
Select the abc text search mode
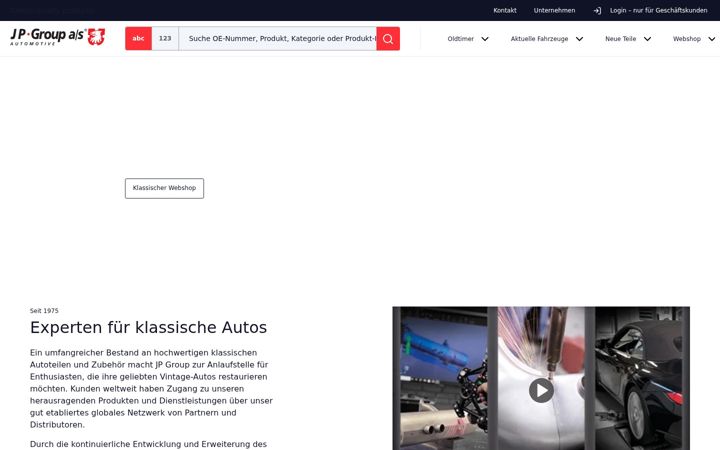point(138,39)
